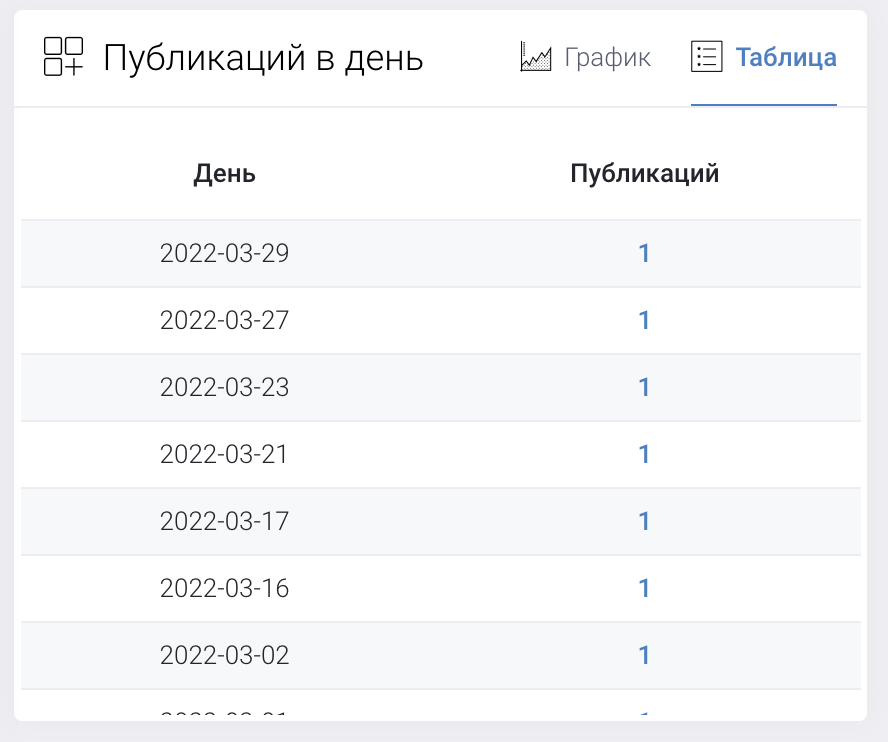Click the День column header
The width and height of the screenshot is (888, 742).
(x=224, y=174)
